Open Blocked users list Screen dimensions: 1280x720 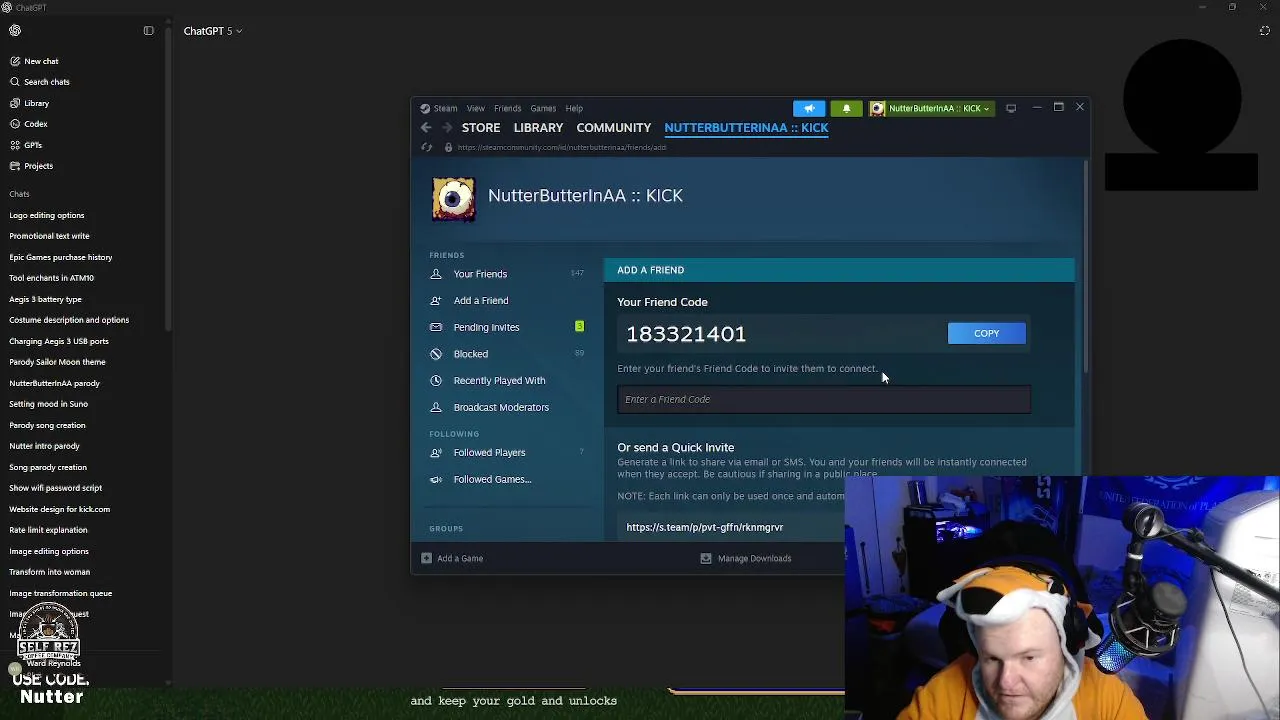pyautogui.click(x=470, y=354)
